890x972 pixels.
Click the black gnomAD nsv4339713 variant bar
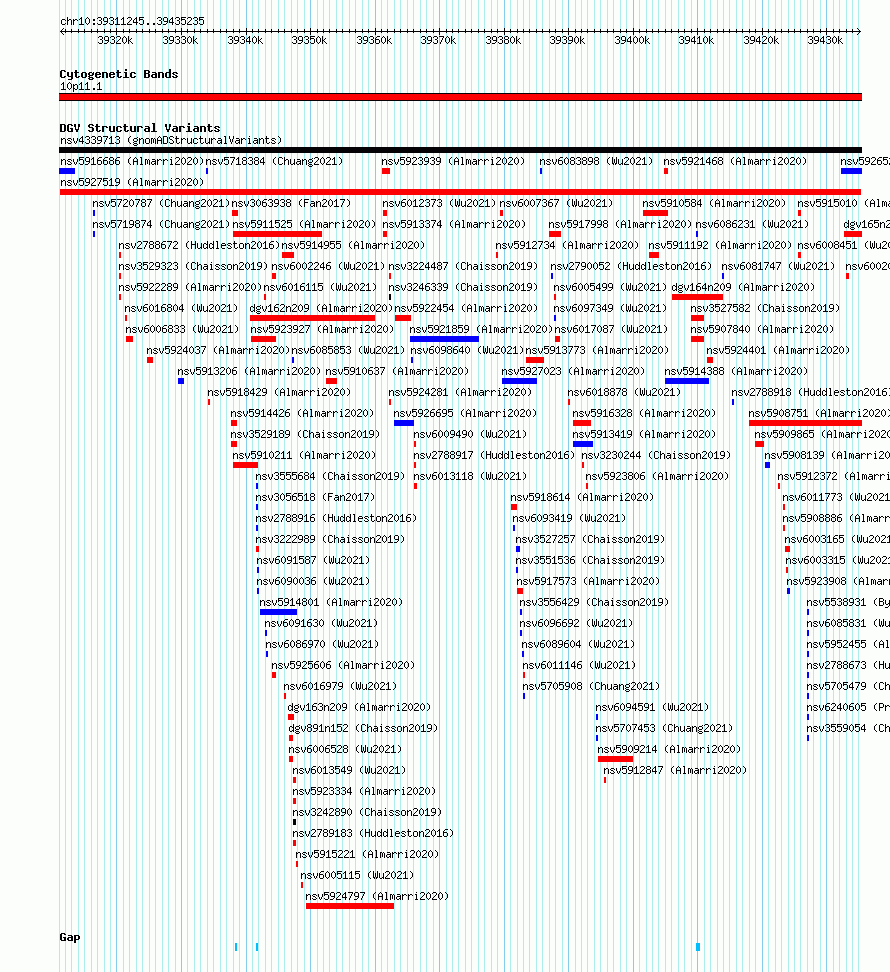point(460,150)
